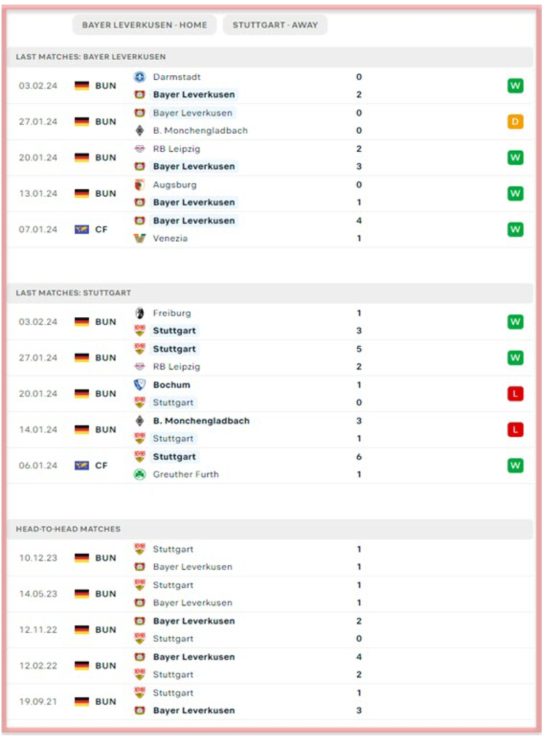The image size is (550, 739).
Task: Open the Stuttgart 5-2 RB Leipzig match
Action: [x=271, y=358]
